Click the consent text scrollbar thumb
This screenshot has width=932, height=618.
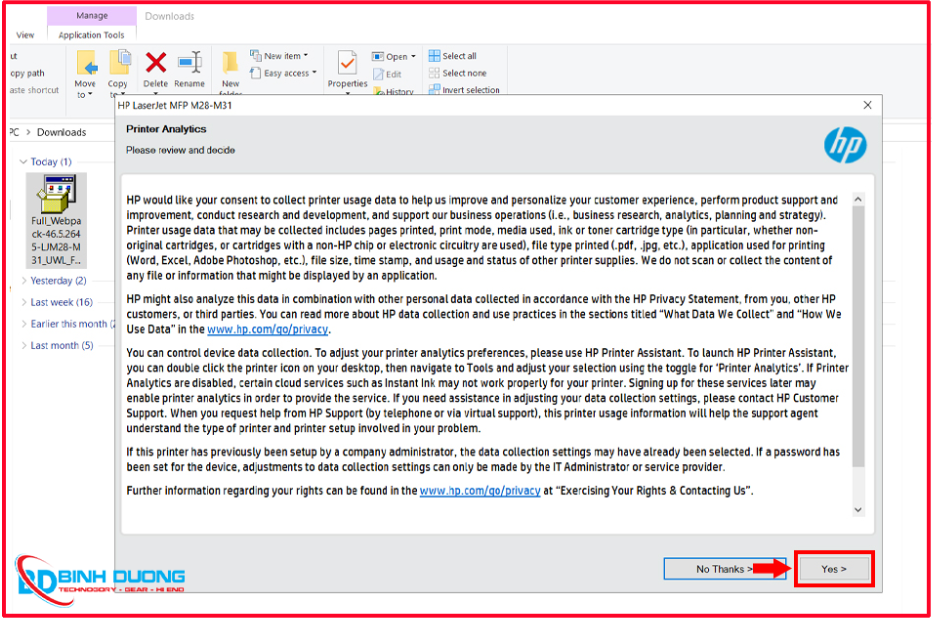[x=858, y=336]
